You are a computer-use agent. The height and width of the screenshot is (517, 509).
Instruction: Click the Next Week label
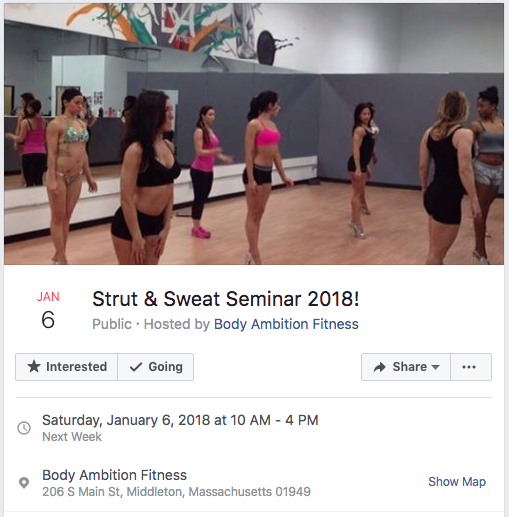click(x=72, y=437)
